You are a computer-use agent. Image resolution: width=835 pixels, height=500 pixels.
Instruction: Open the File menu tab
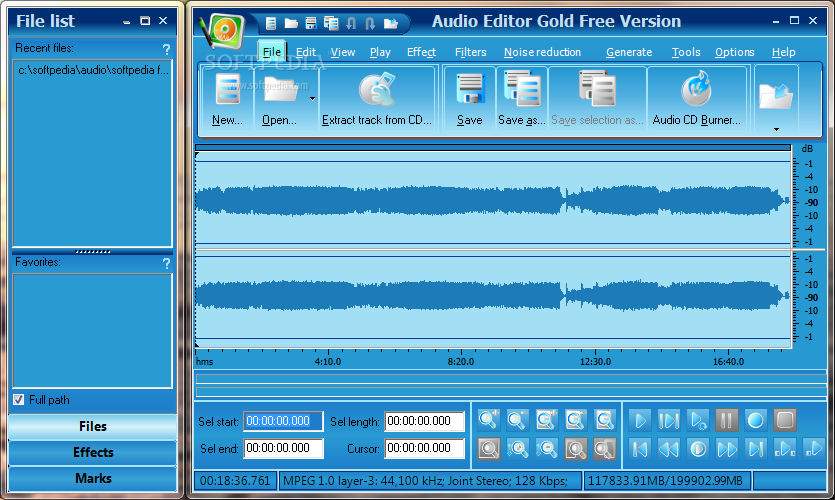point(272,52)
